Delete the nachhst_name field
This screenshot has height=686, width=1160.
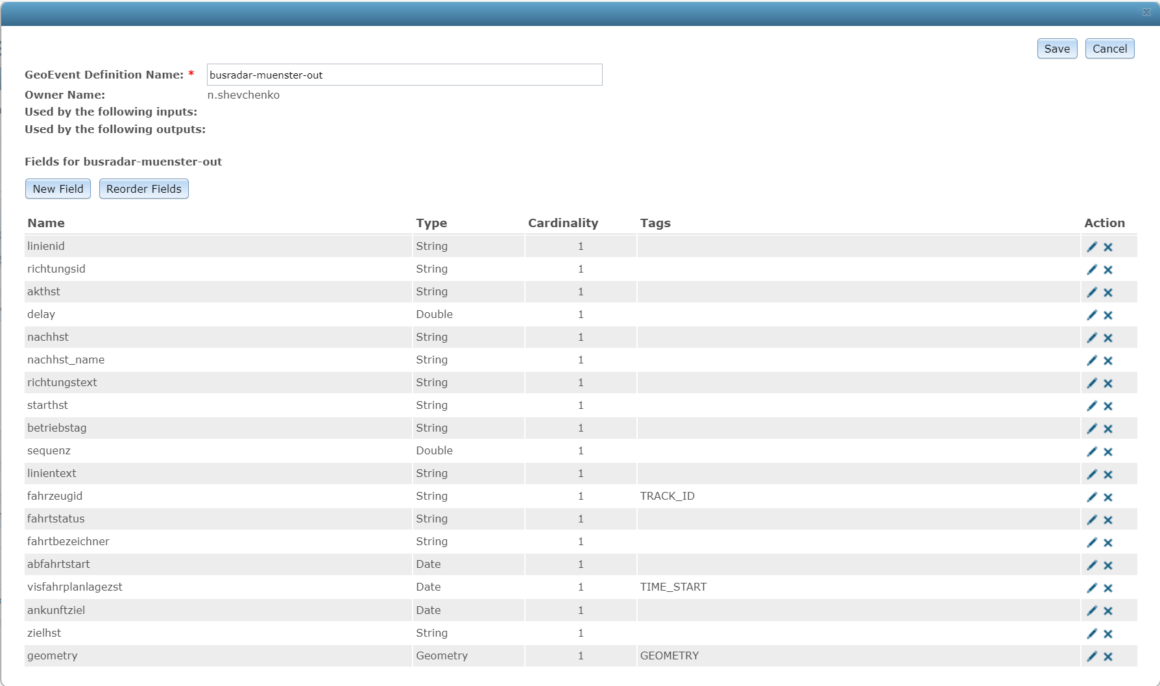(1108, 361)
